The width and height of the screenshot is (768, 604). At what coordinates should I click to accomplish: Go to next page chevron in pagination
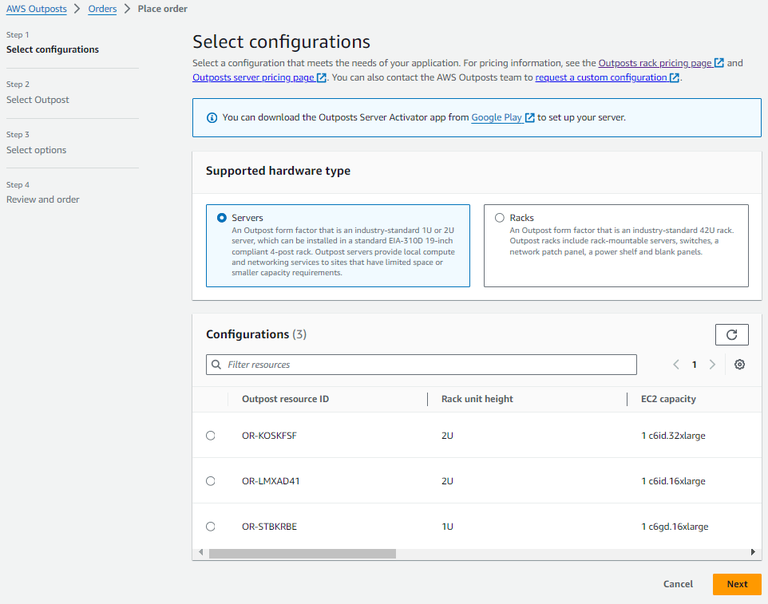(712, 365)
